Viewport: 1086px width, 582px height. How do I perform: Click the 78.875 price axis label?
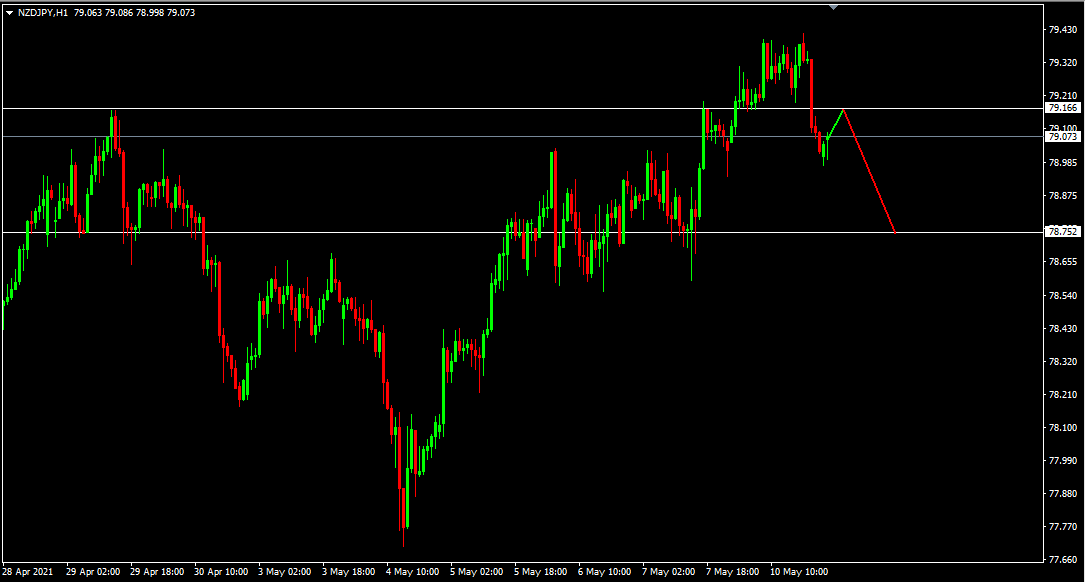click(1062, 195)
